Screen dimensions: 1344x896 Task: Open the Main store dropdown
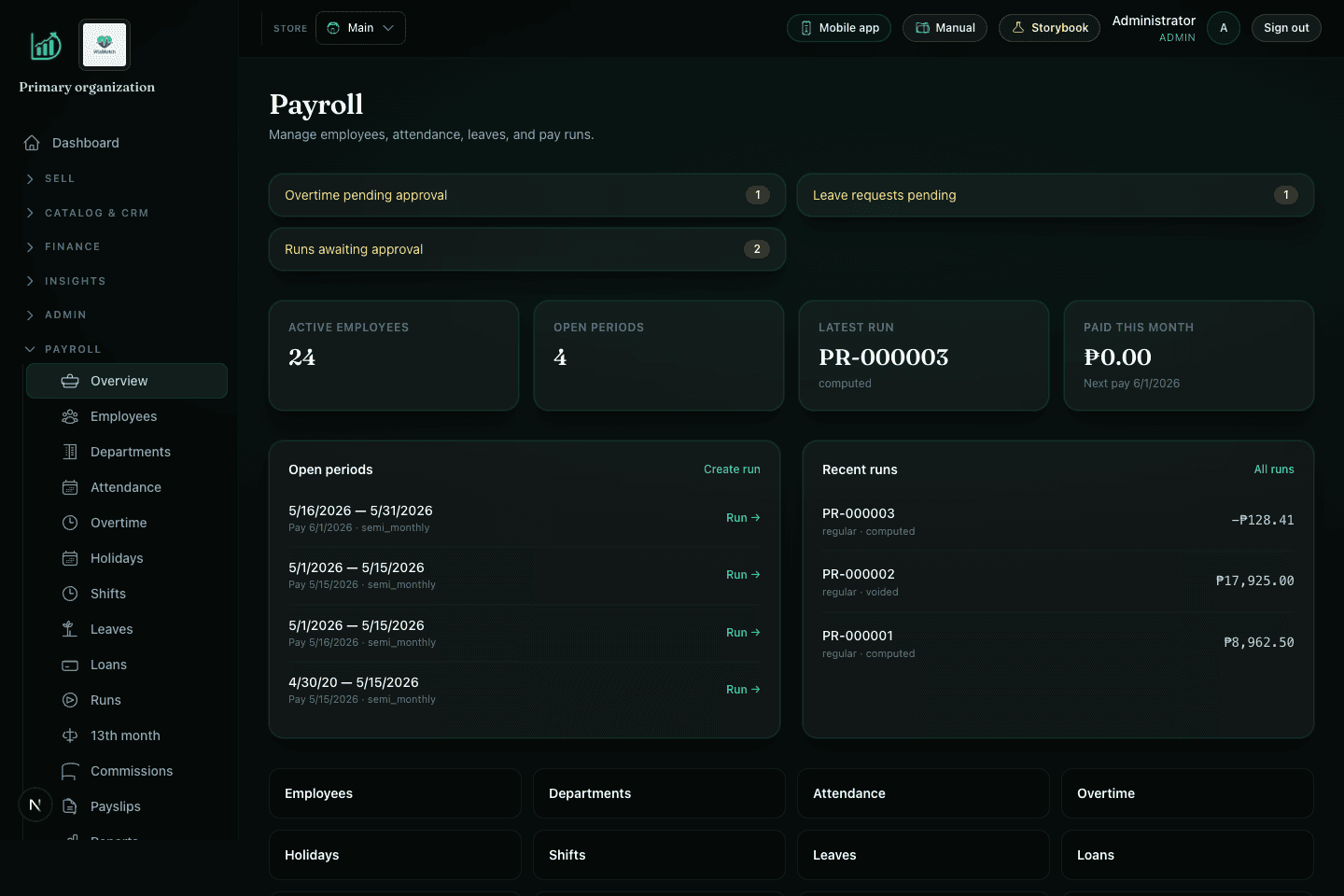360,28
